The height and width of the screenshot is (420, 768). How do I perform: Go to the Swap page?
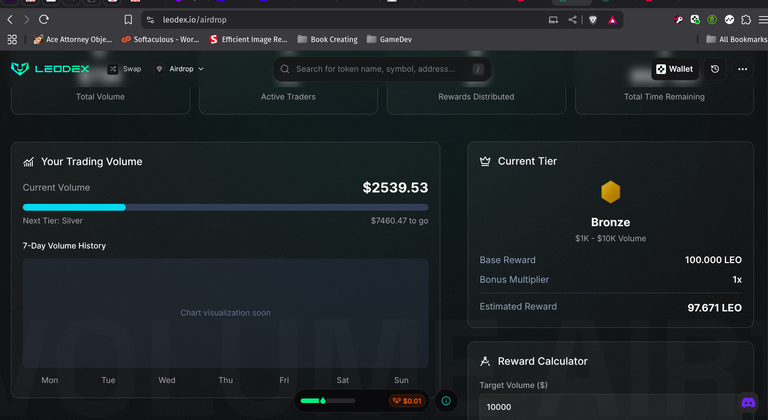coord(125,69)
